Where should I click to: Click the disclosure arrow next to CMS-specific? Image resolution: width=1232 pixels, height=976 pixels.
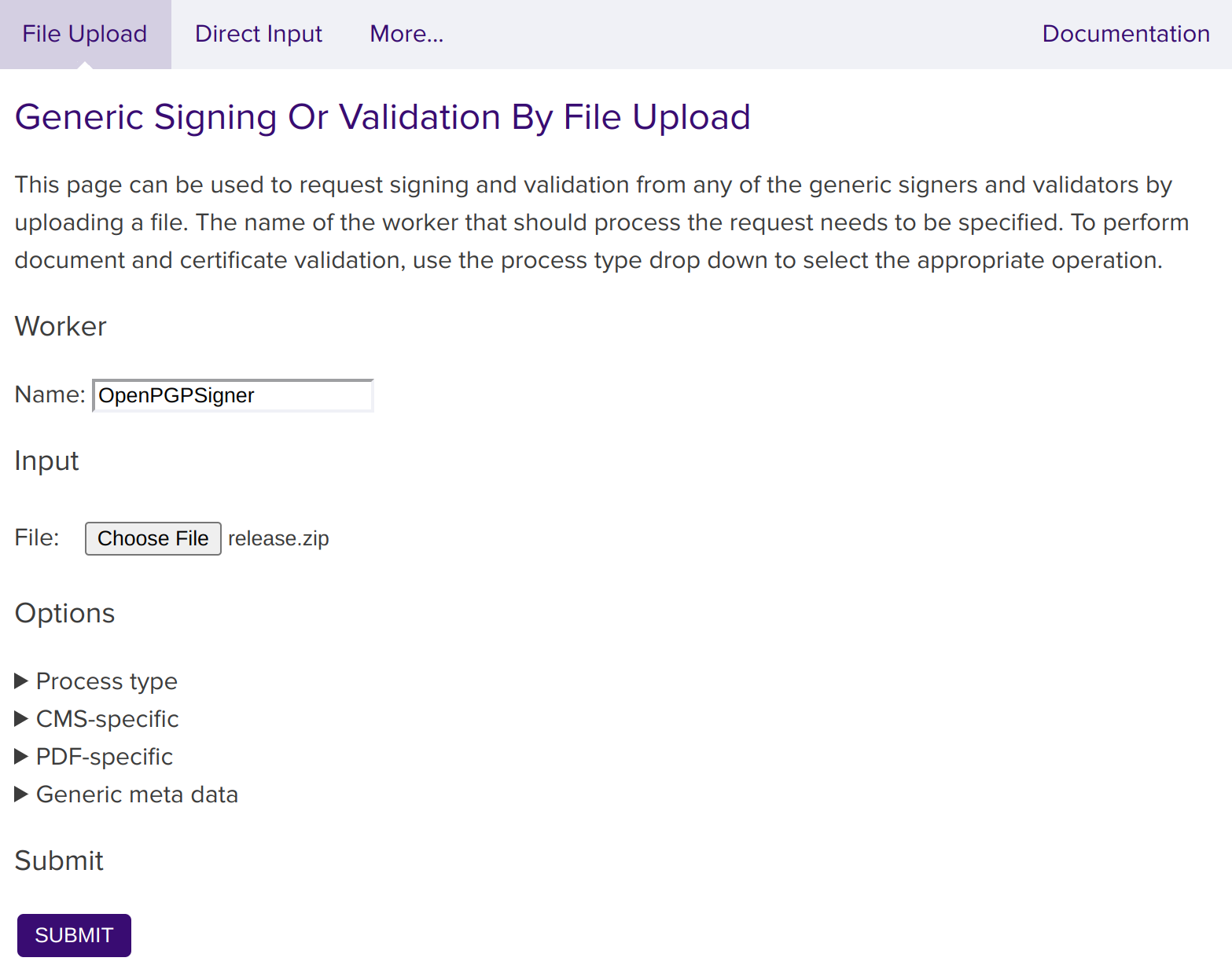click(x=21, y=718)
